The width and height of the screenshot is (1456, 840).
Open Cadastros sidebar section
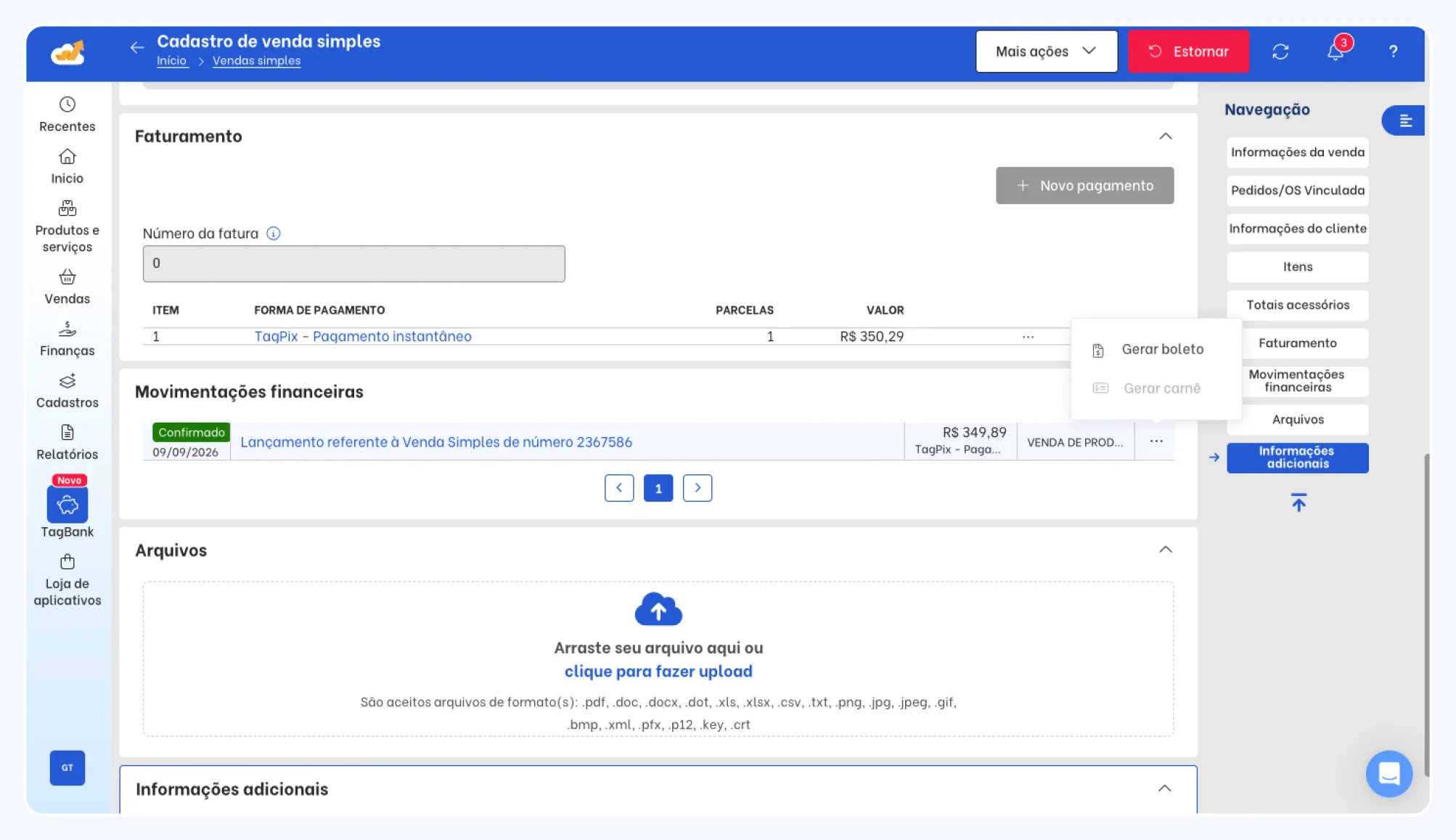pos(67,391)
